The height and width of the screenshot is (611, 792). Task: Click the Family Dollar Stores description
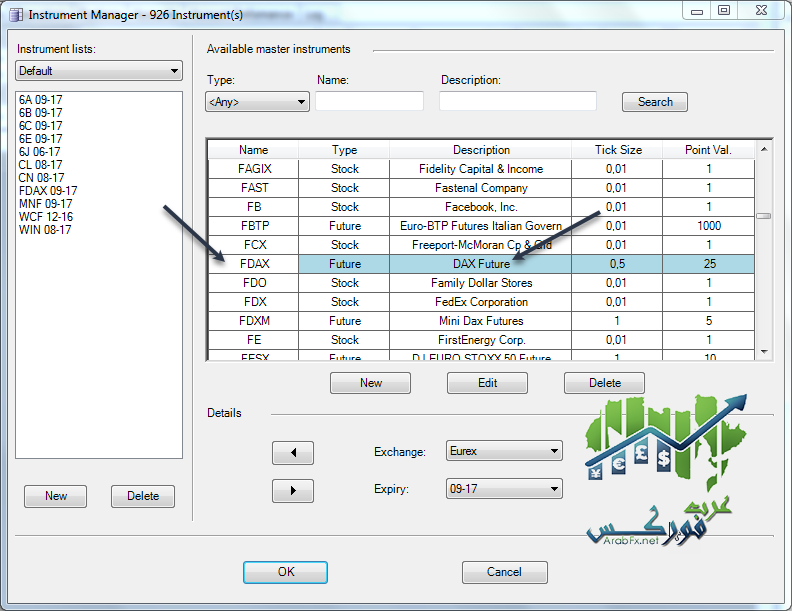click(481, 283)
